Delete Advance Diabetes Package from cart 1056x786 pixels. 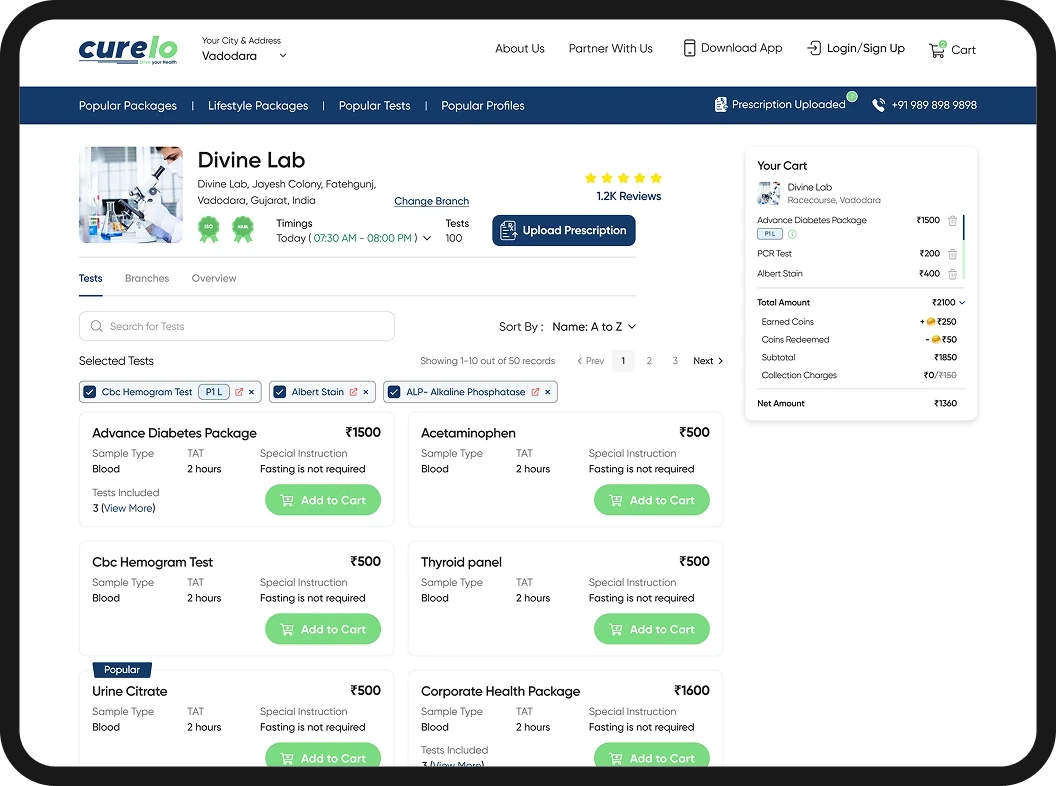click(x=952, y=221)
